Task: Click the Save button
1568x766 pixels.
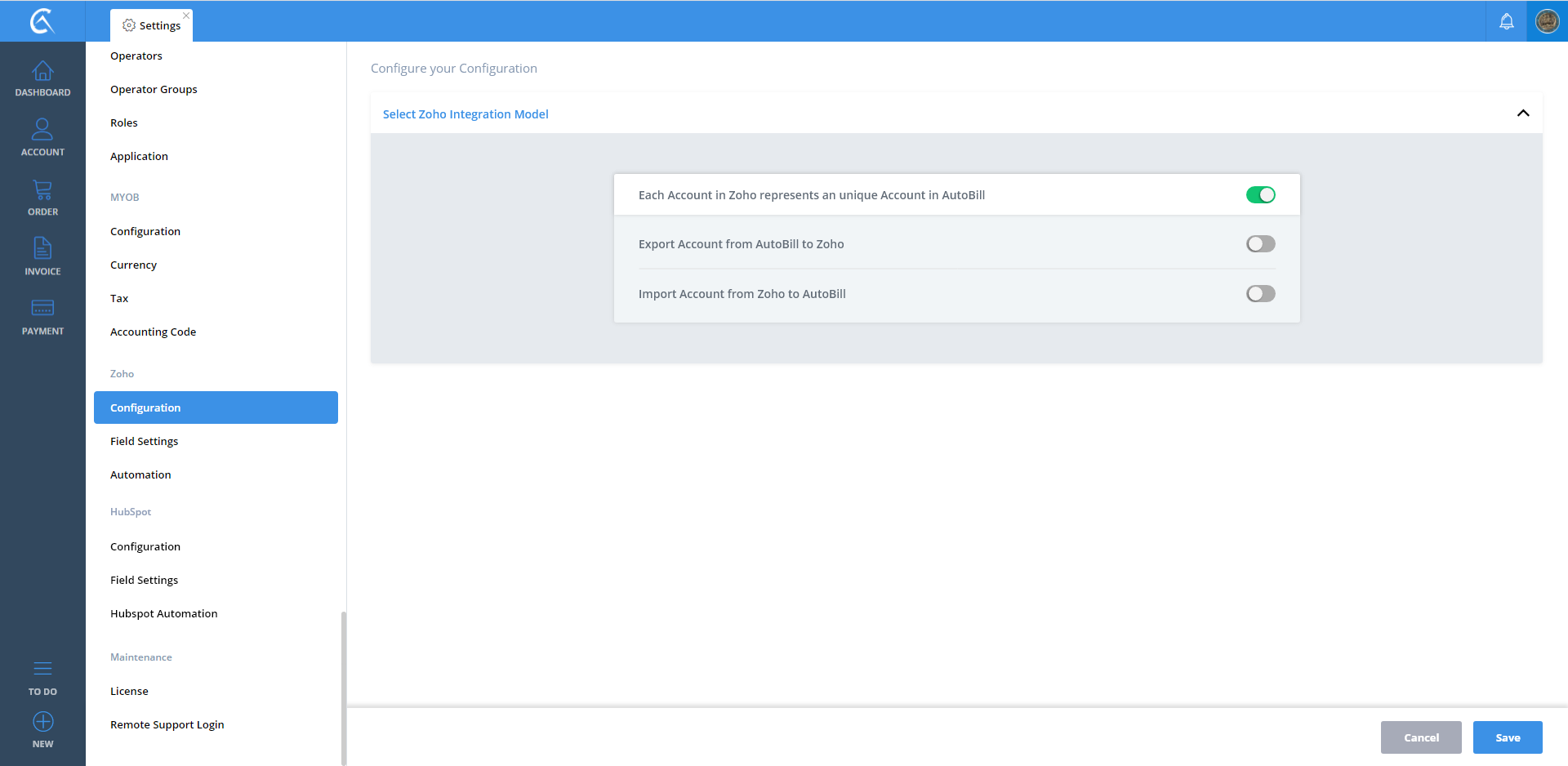Action: click(1507, 737)
